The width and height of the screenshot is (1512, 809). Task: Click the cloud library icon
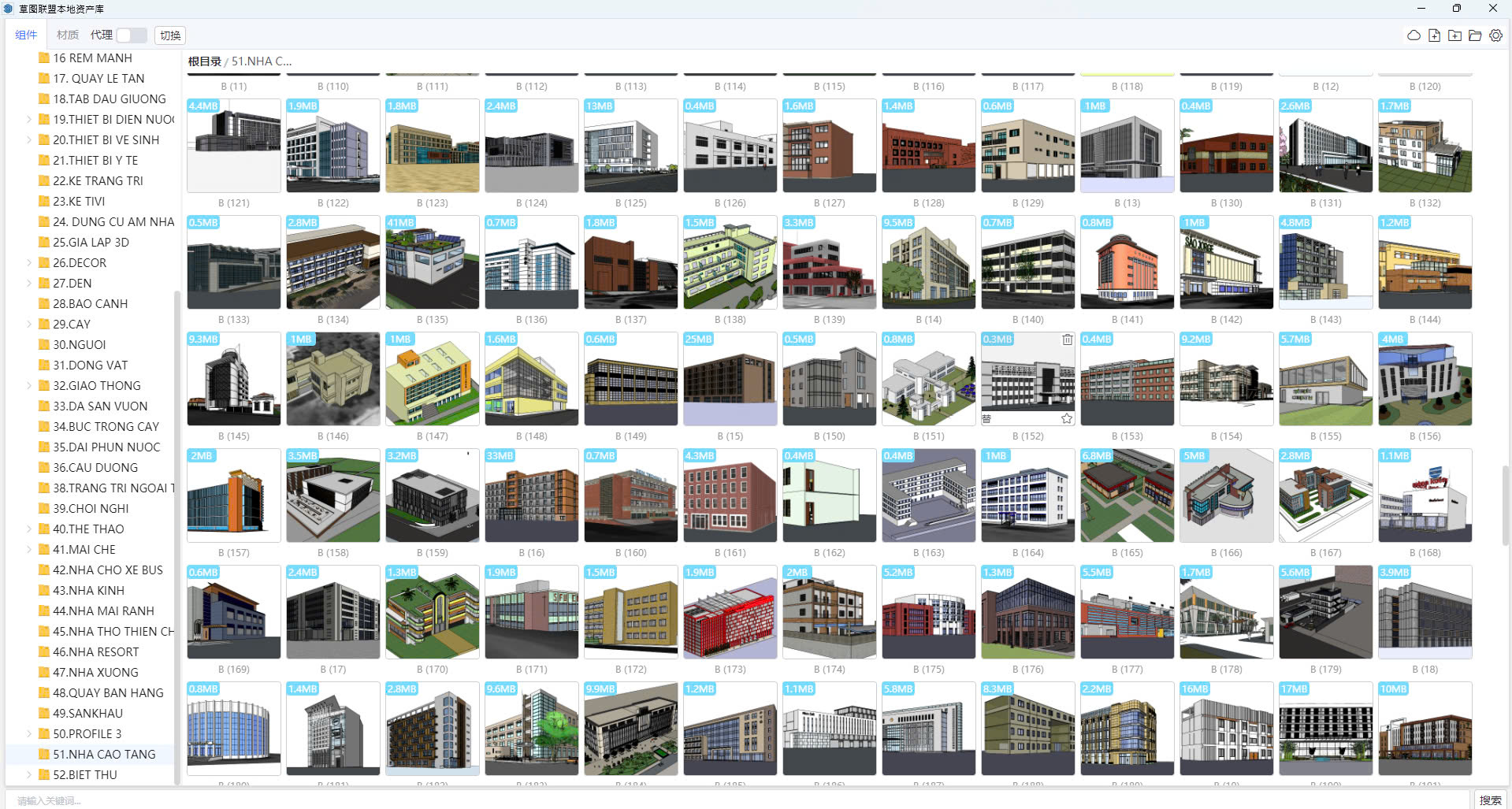(x=1414, y=35)
